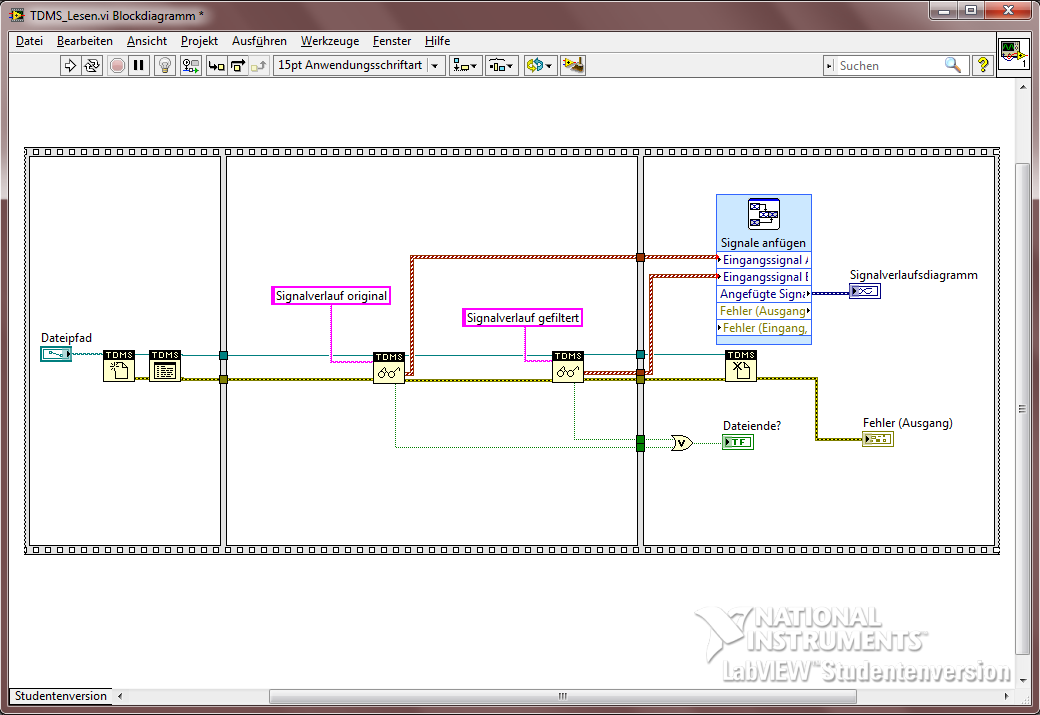Open the Reorder dropdown
1040x715 pixels.
coord(540,65)
